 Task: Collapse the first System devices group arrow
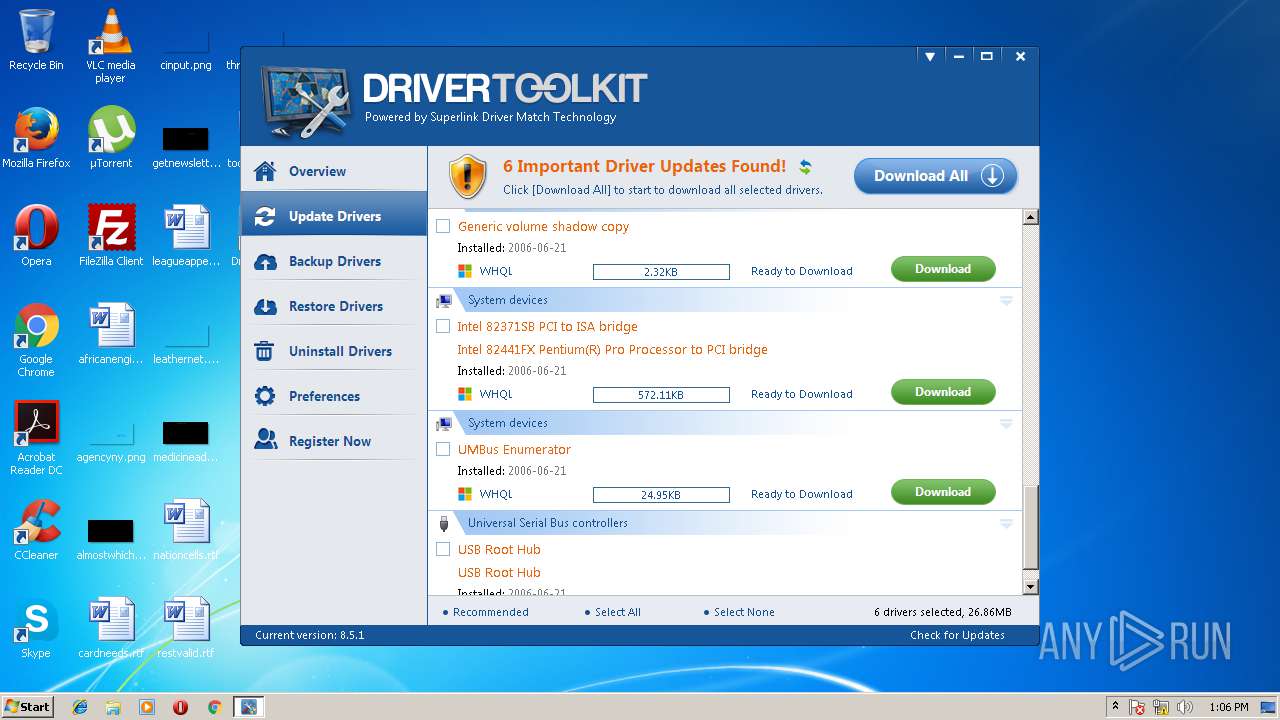[x=1006, y=300]
